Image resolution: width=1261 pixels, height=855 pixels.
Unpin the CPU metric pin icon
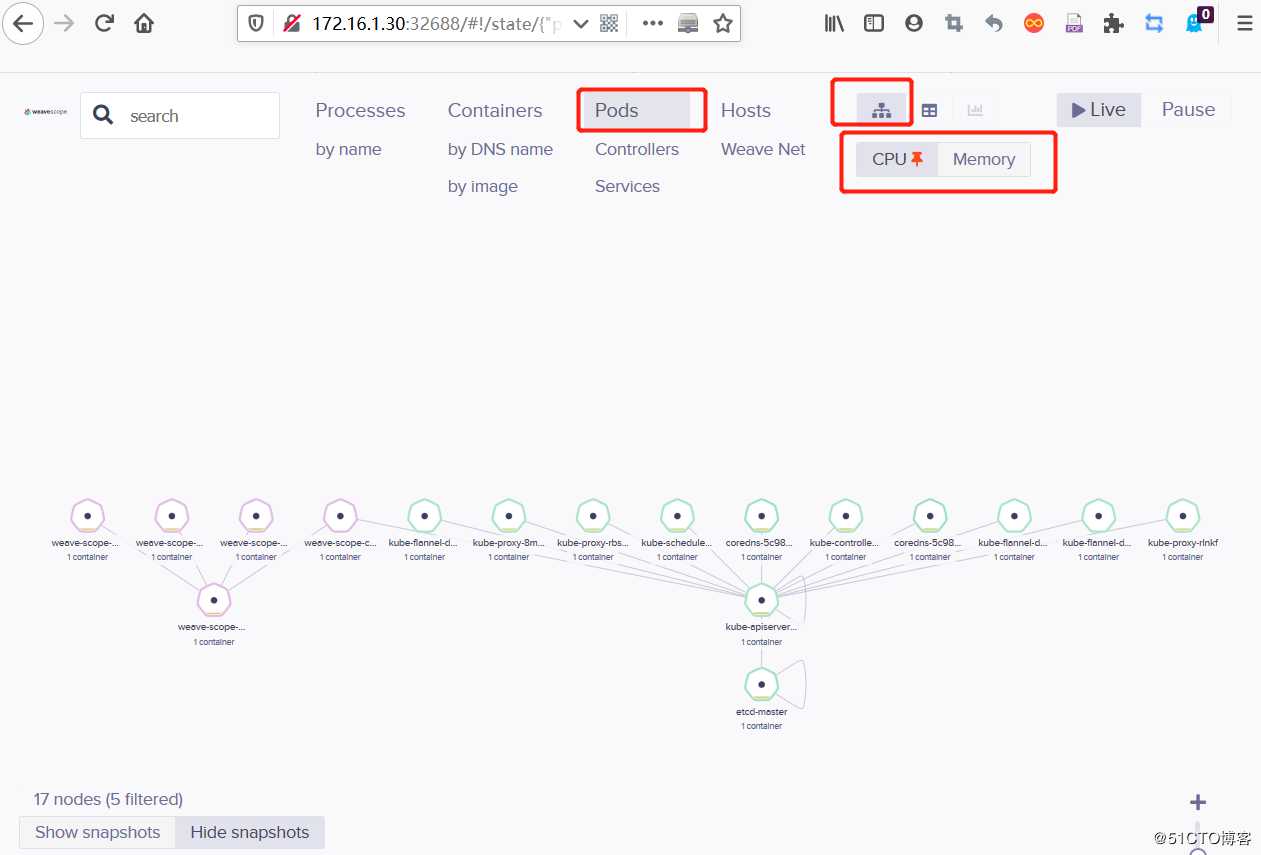[917, 158]
